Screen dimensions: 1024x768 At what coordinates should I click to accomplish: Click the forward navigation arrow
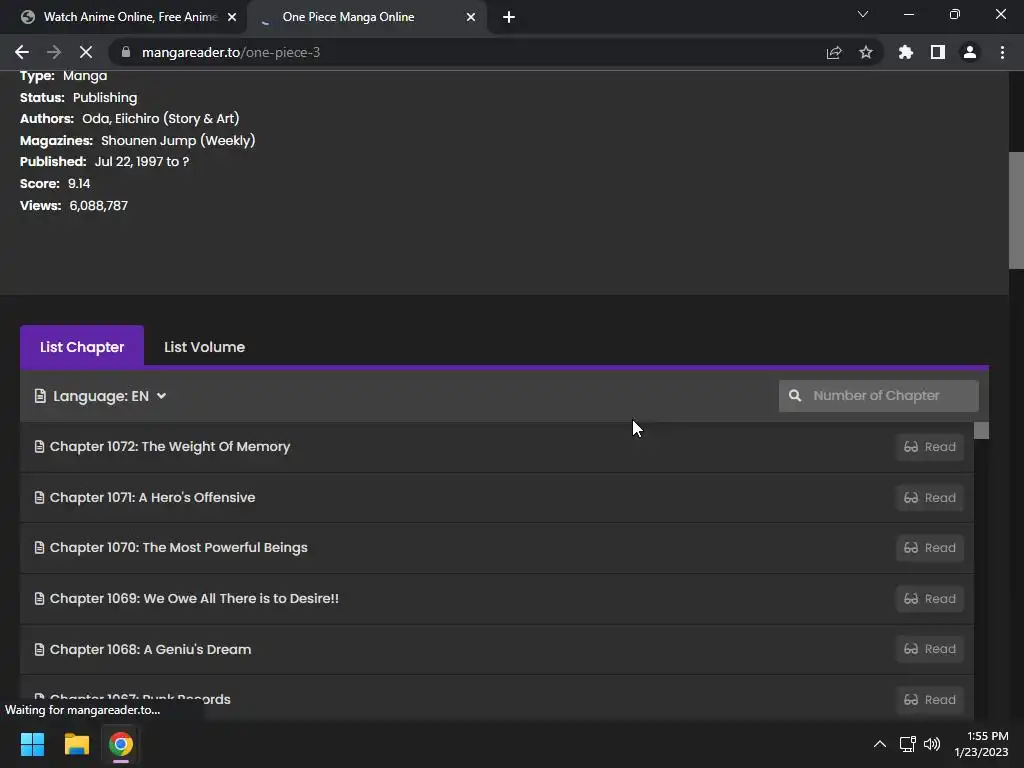54,52
